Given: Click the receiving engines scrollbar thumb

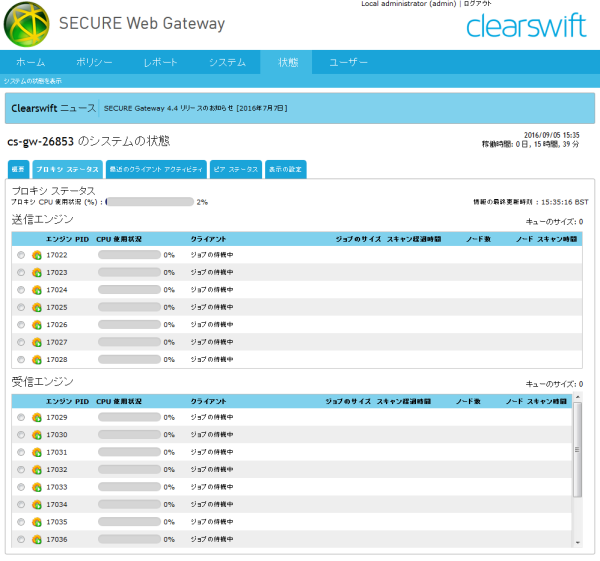Looking at the screenshot, I should [x=578, y=450].
